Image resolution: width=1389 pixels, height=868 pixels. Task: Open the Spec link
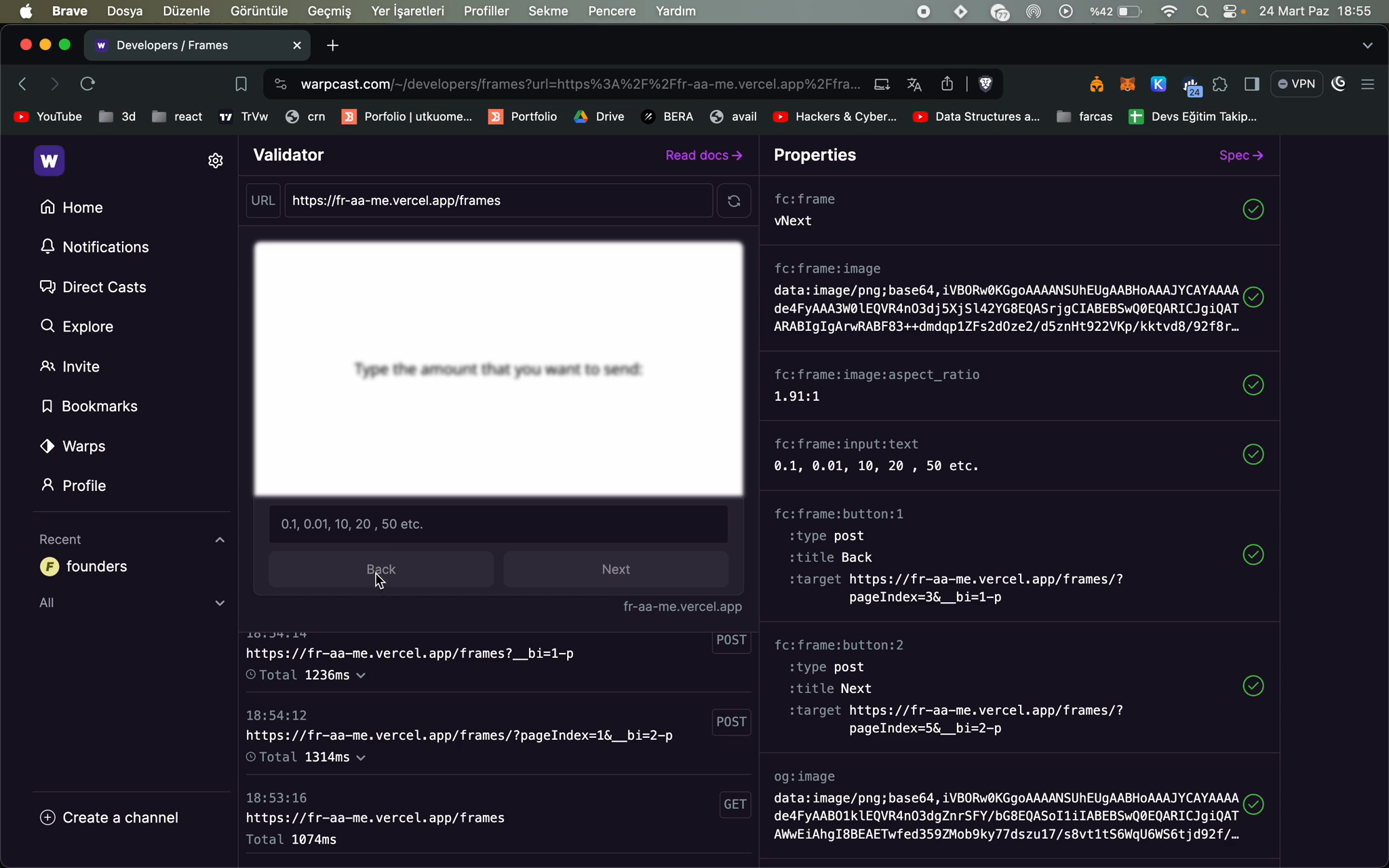1241,155
